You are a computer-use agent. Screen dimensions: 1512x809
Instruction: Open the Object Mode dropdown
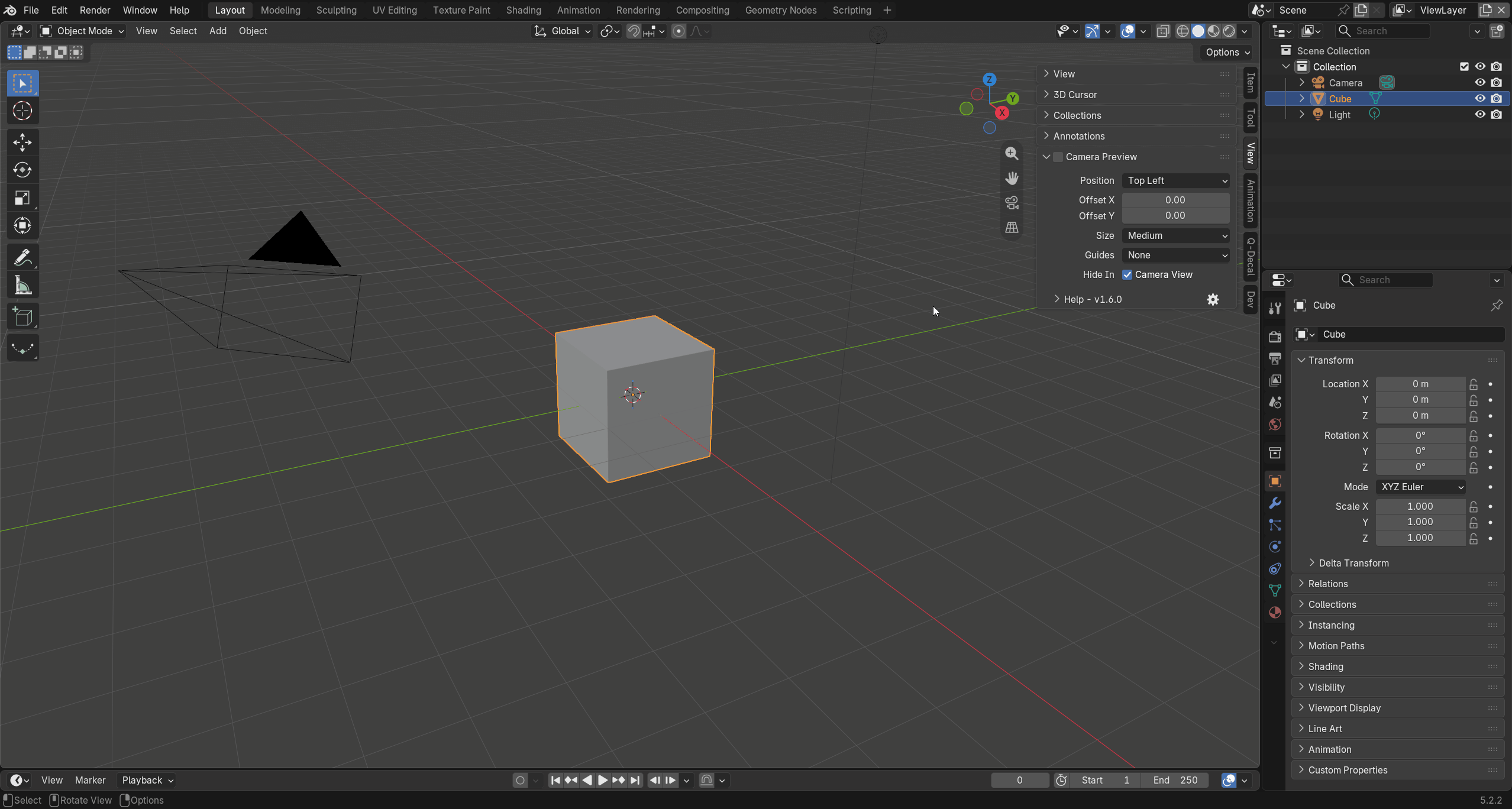pos(82,31)
